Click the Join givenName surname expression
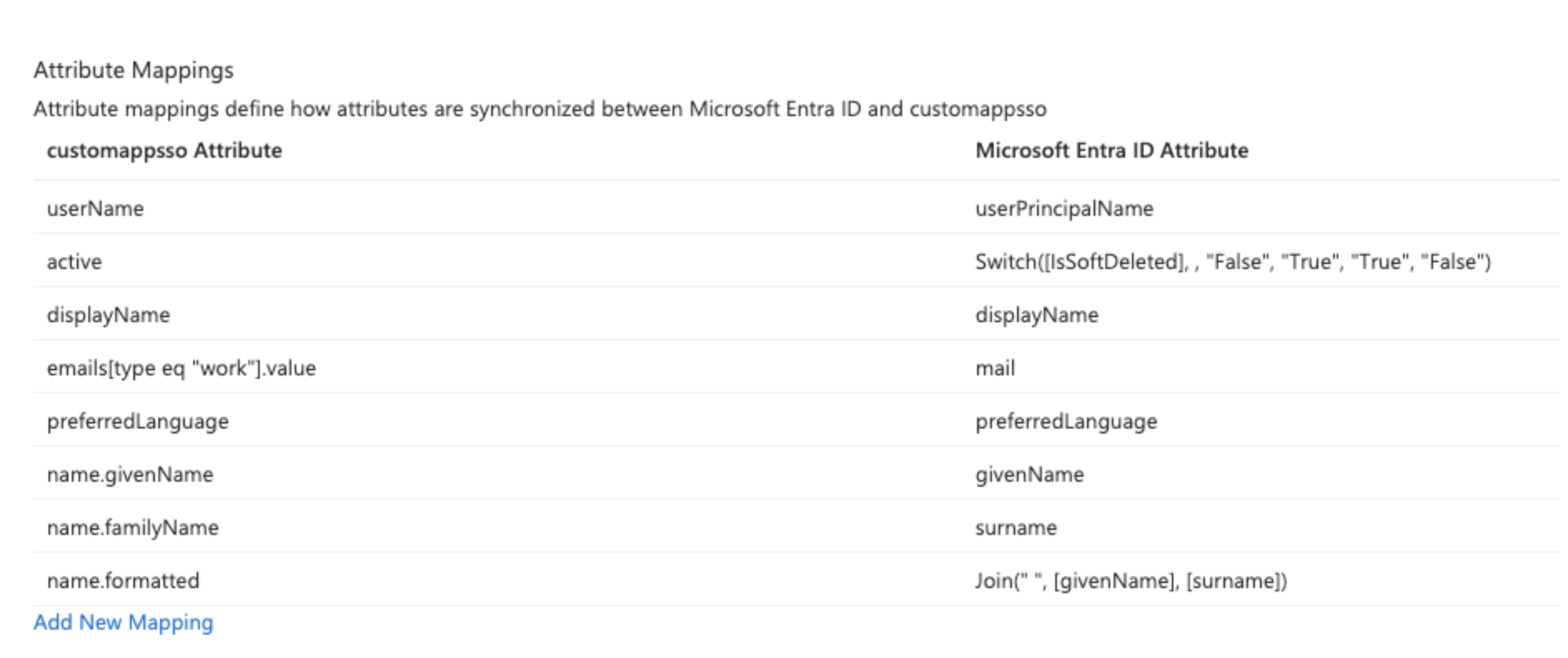This screenshot has height=658, width=1568. tap(1131, 581)
